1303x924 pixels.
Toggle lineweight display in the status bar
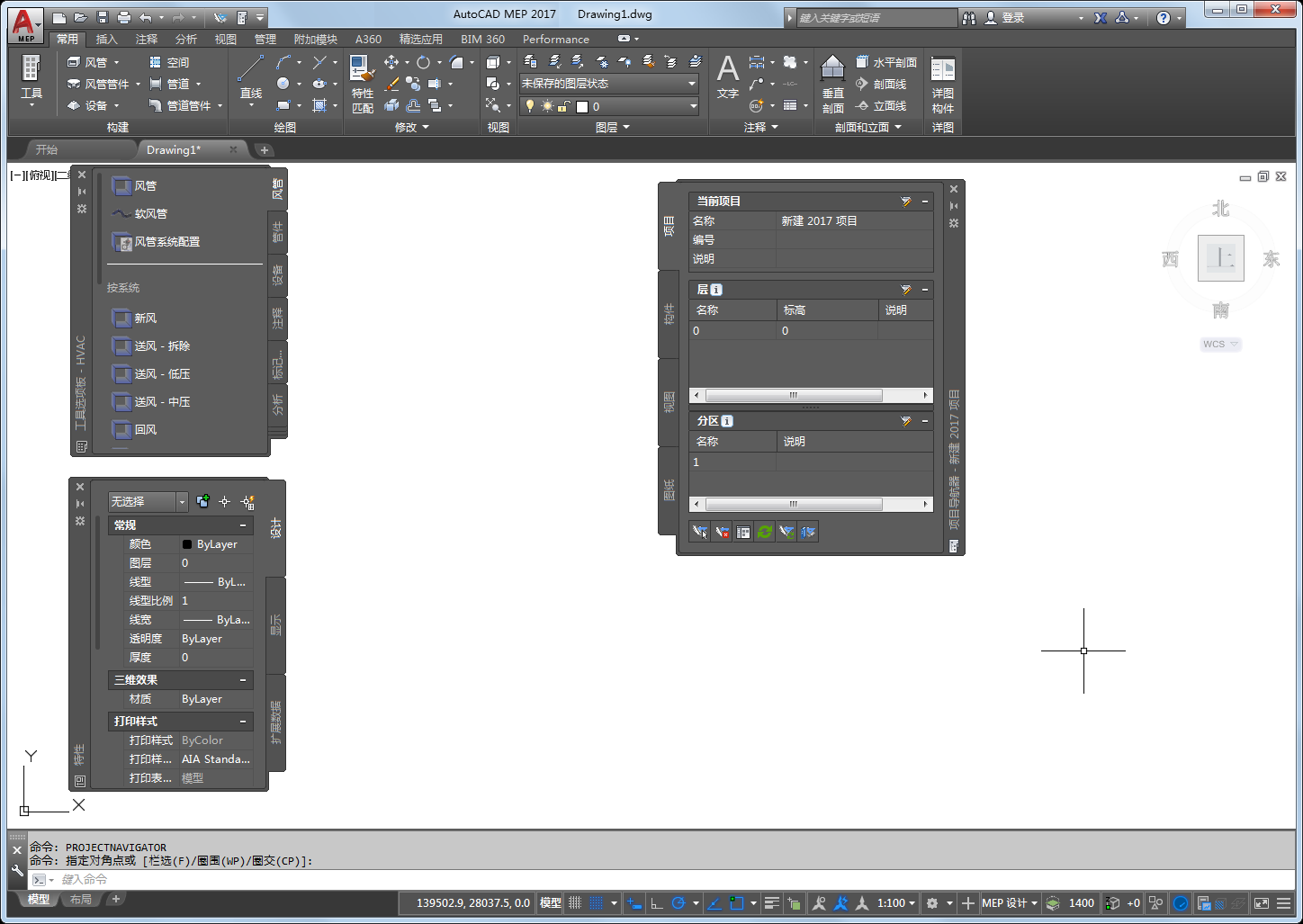(772, 903)
